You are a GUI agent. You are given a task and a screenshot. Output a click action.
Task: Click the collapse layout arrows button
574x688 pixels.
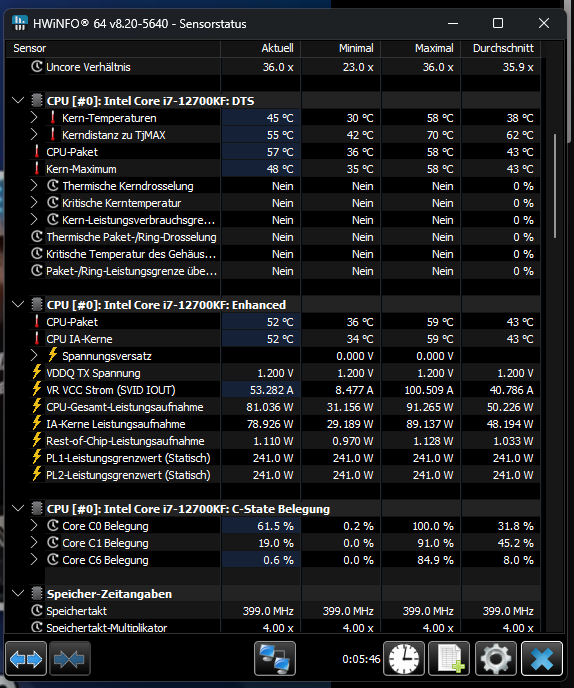tap(70, 659)
